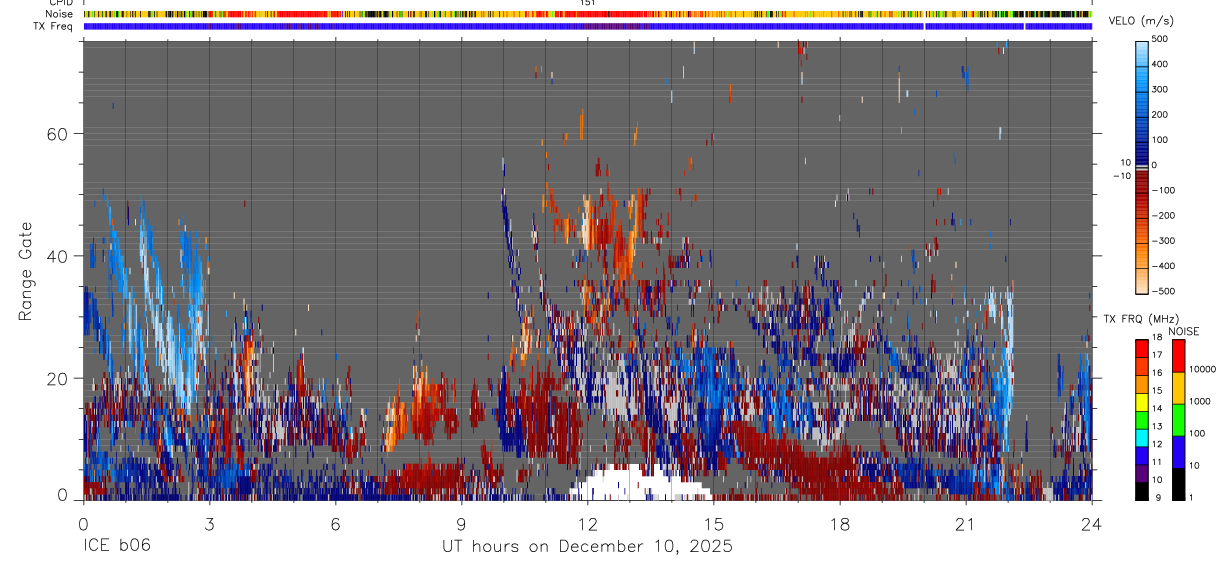This screenshot has height=567, width=1228.
Task: Click the y-axis tick label 20
Action: [55, 378]
